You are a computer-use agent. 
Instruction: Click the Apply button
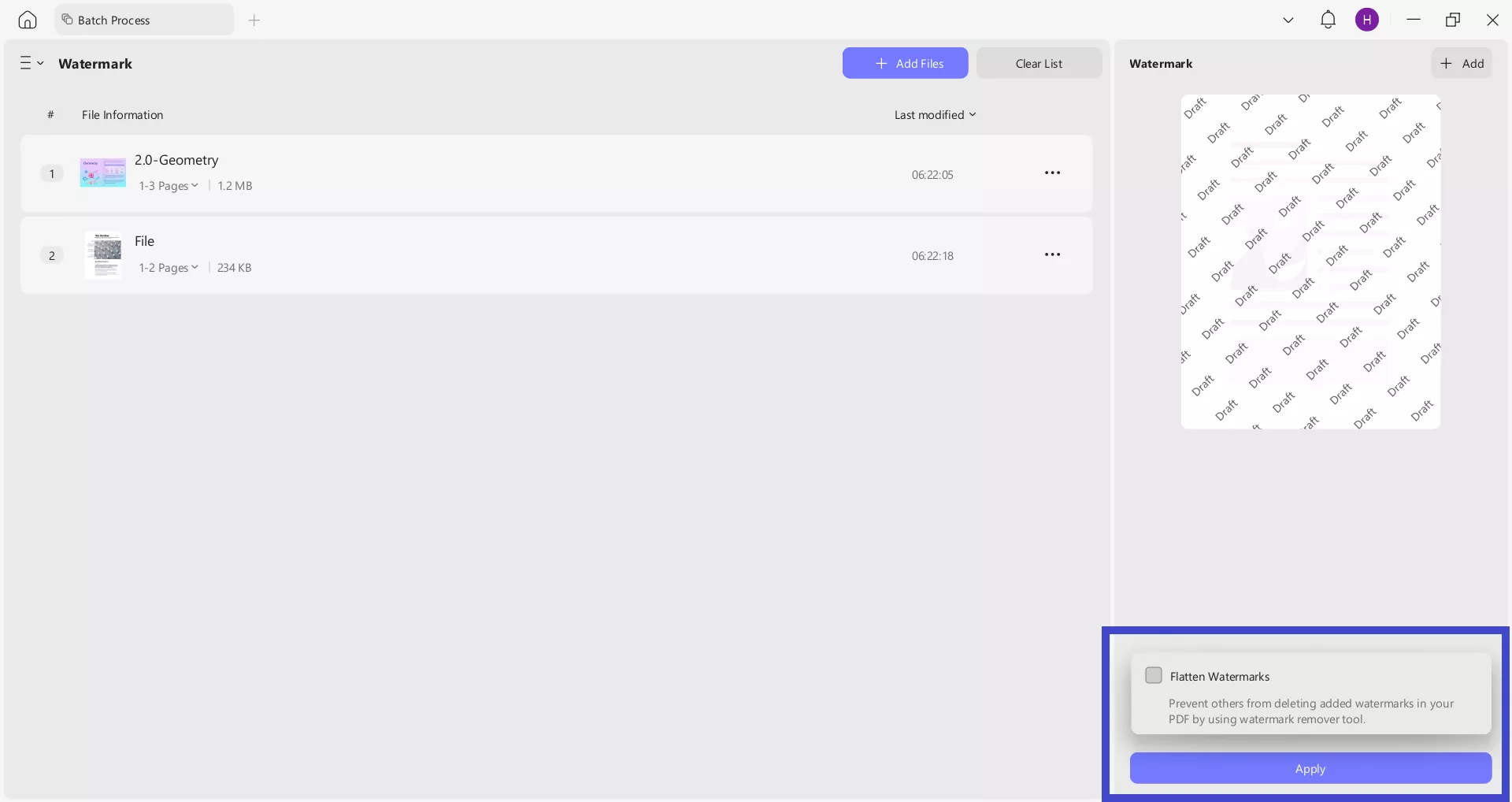pos(1310,768)
